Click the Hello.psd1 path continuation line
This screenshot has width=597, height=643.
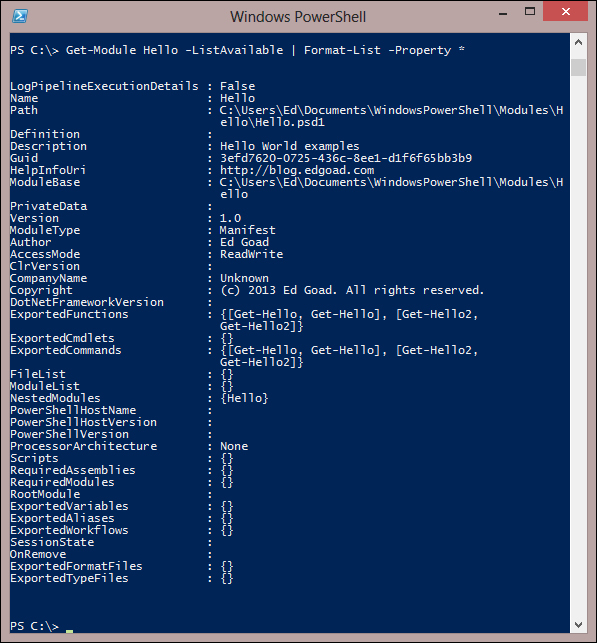pyautogui.click(x=272, y=122)
